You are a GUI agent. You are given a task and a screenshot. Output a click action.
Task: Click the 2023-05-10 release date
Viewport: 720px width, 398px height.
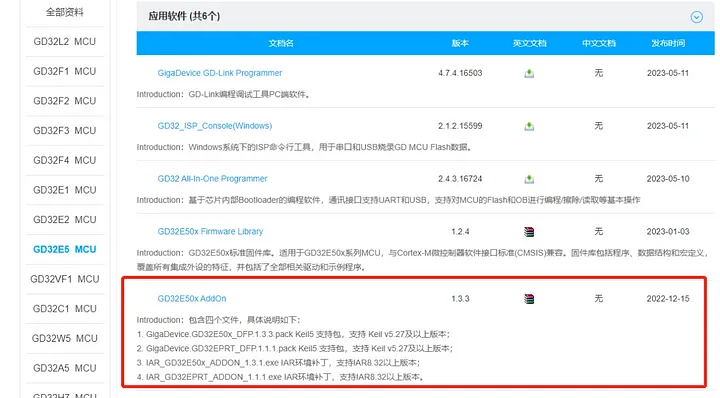point(668,179)
